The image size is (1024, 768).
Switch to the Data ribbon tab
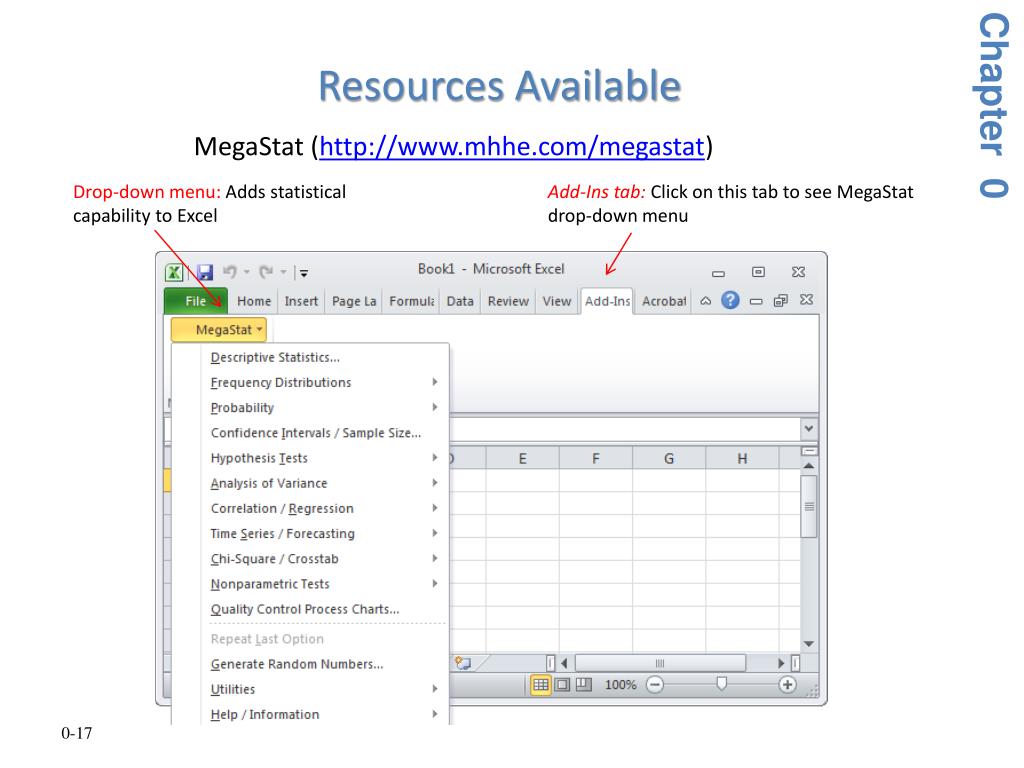460,301
